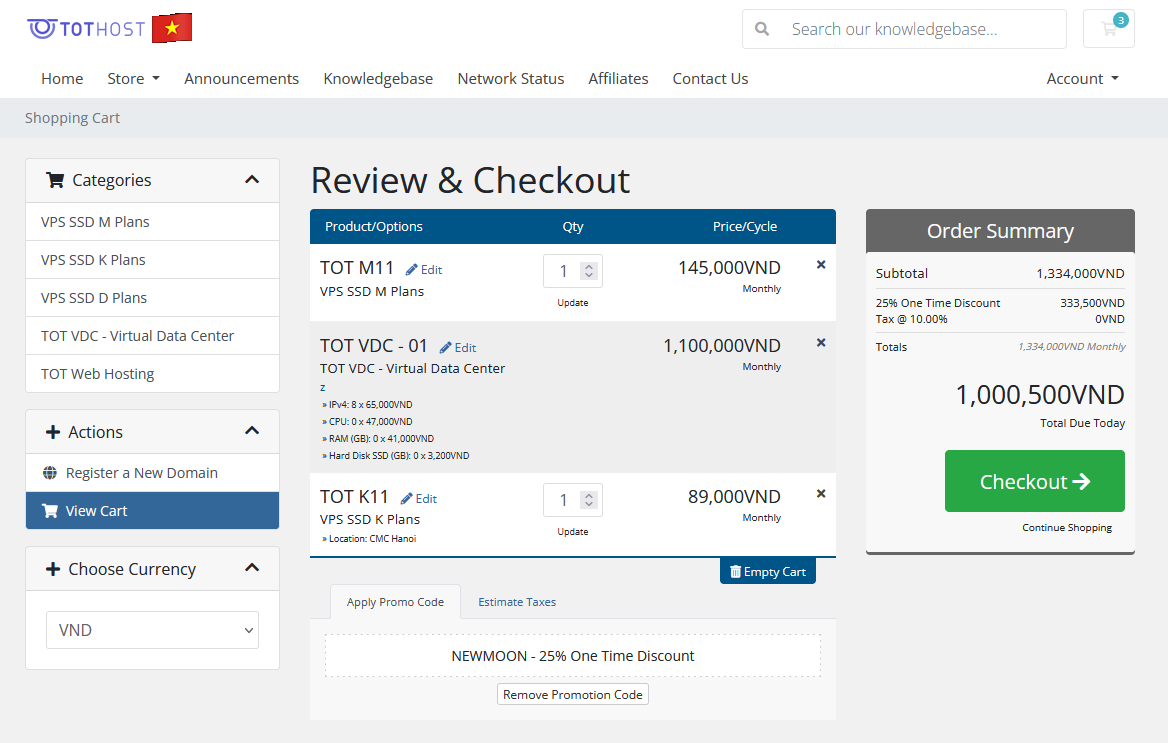Click the Empty Cart trash button

coord(767,572)
